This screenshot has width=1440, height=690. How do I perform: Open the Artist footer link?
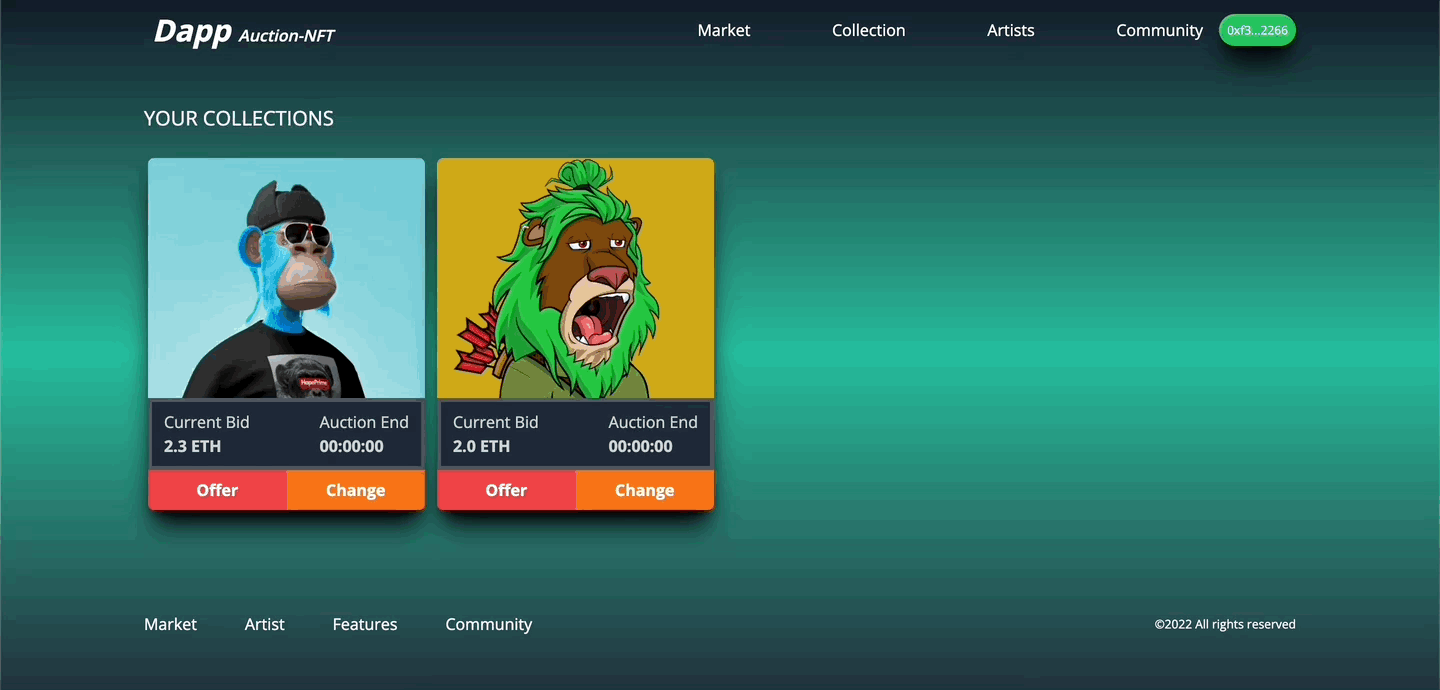[265, 624]
